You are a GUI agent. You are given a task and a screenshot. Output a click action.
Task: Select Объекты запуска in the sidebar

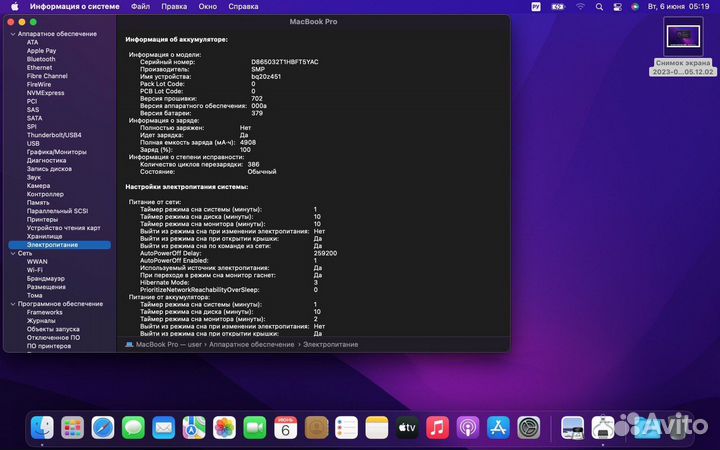53,329
